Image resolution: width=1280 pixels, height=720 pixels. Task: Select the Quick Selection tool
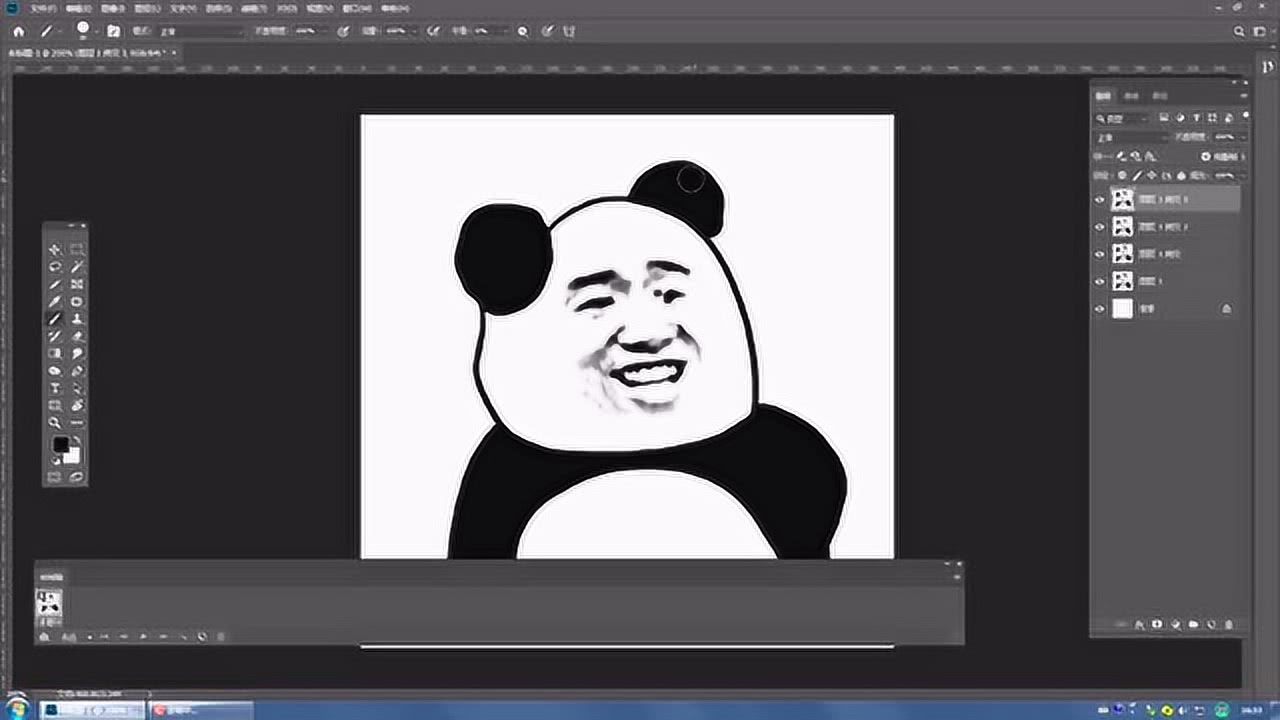[x=77, y=267]
